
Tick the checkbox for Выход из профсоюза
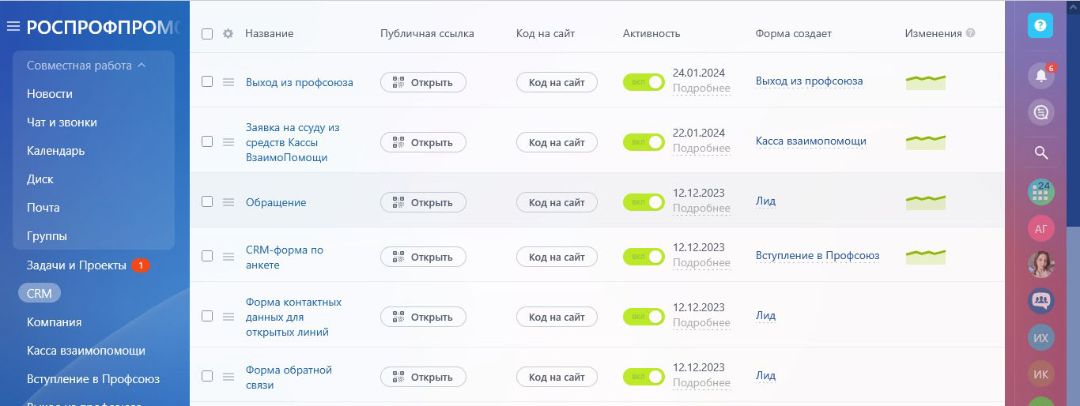207,82
